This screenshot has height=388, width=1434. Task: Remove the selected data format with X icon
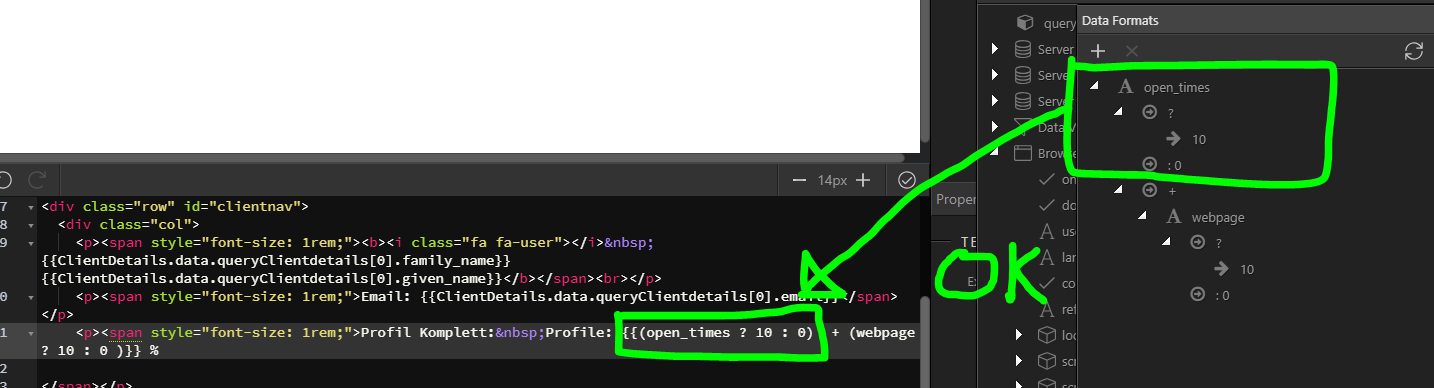1131,50
